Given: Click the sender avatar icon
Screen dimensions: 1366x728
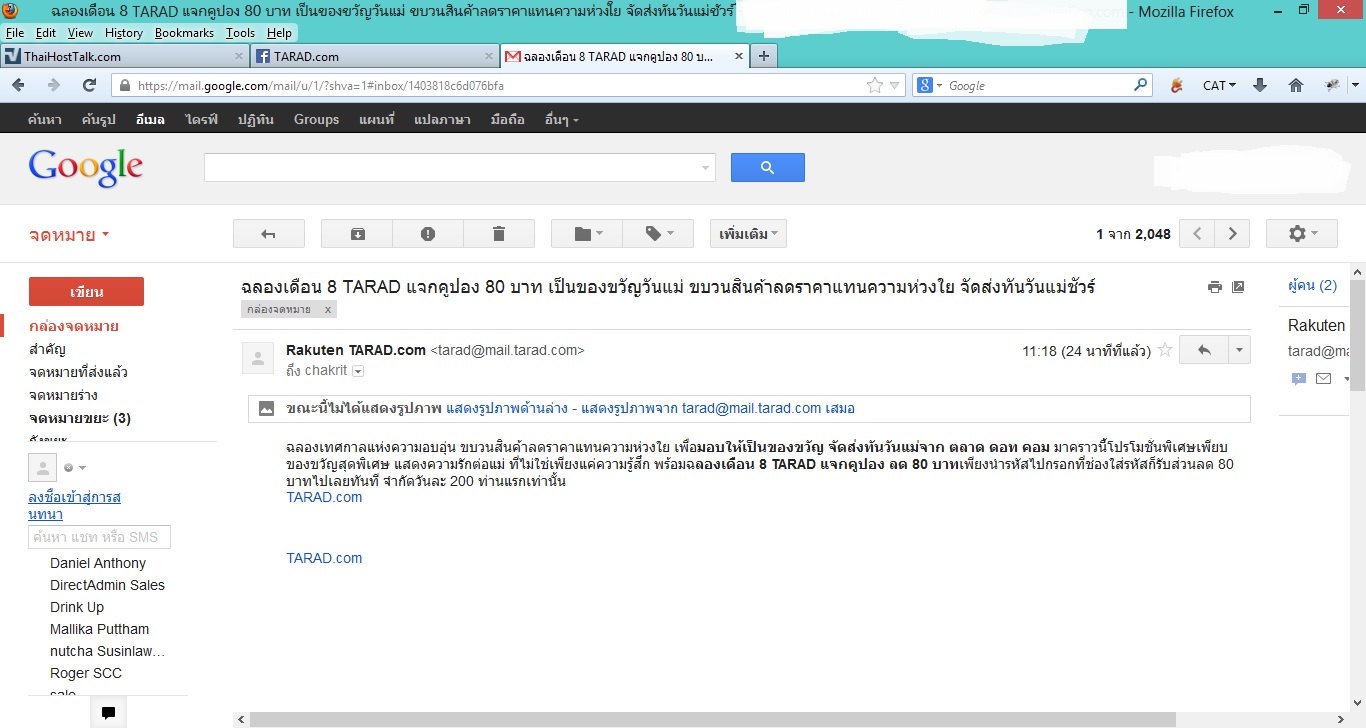Looking at the screenshot, I should point(259,358).
